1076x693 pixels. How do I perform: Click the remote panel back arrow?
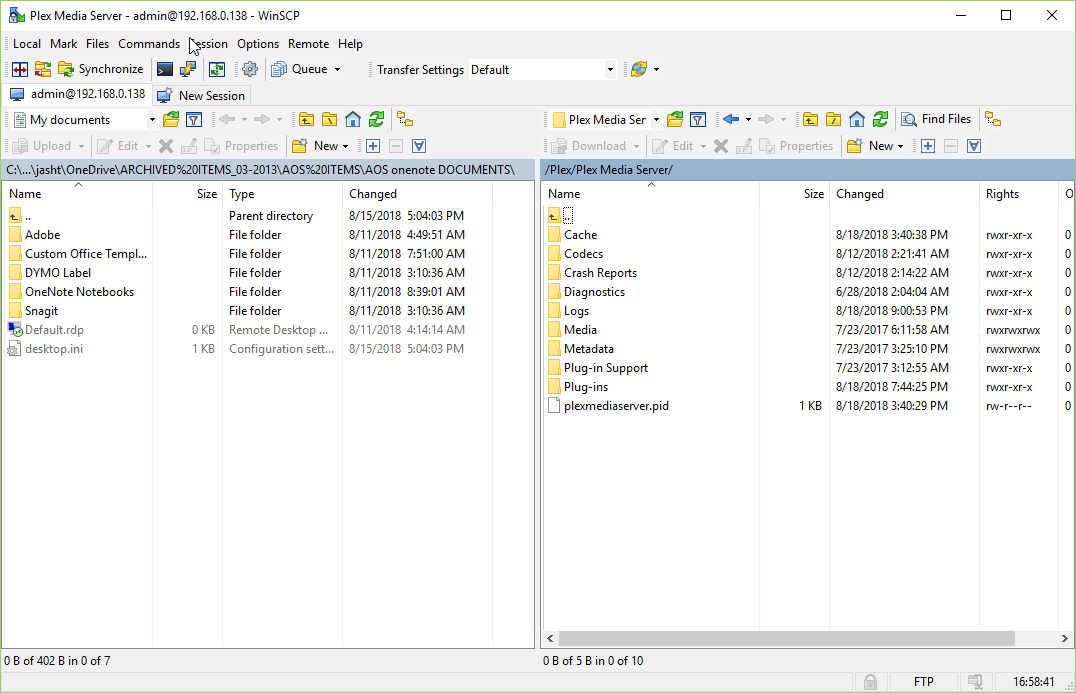point(731,119)
